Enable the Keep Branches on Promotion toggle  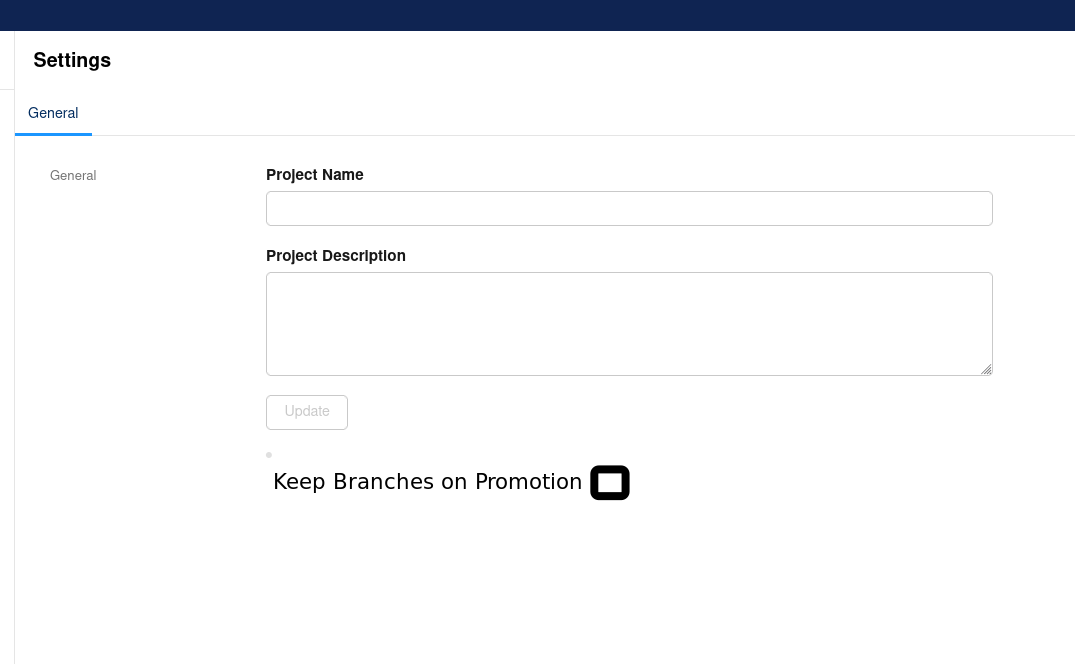tap(610, 483)
